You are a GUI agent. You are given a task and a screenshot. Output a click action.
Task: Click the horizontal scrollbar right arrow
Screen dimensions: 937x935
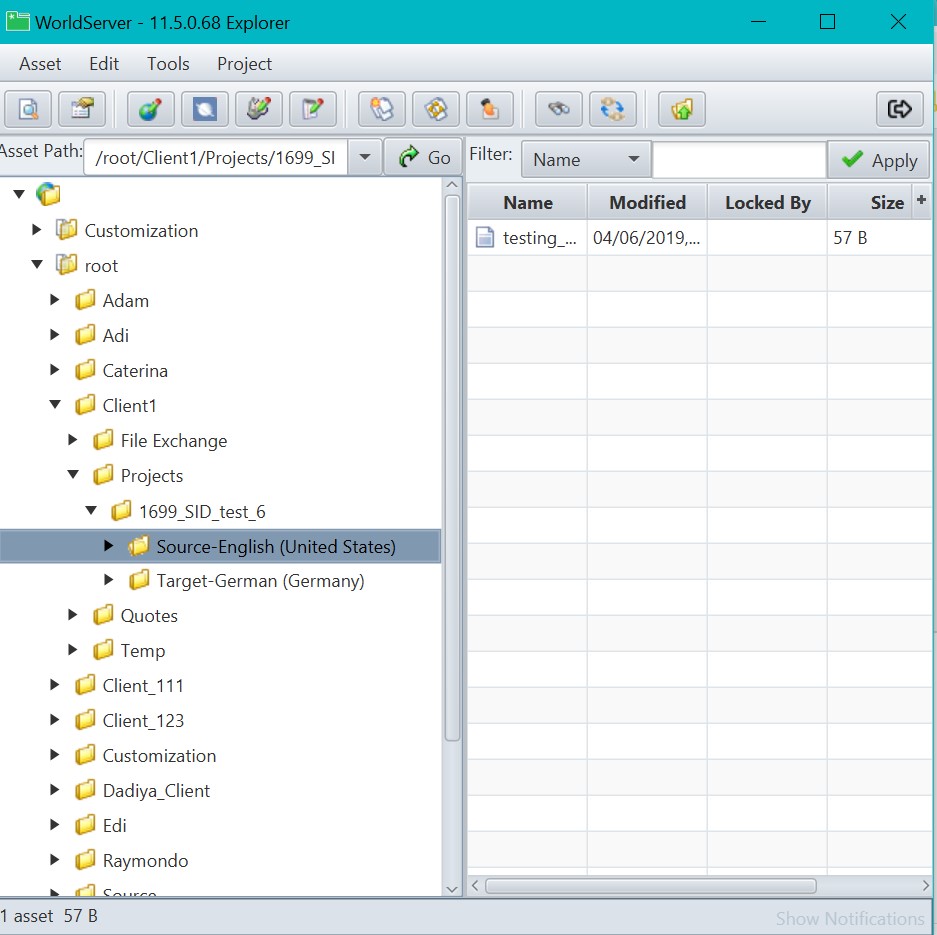[x=926, y=885]
